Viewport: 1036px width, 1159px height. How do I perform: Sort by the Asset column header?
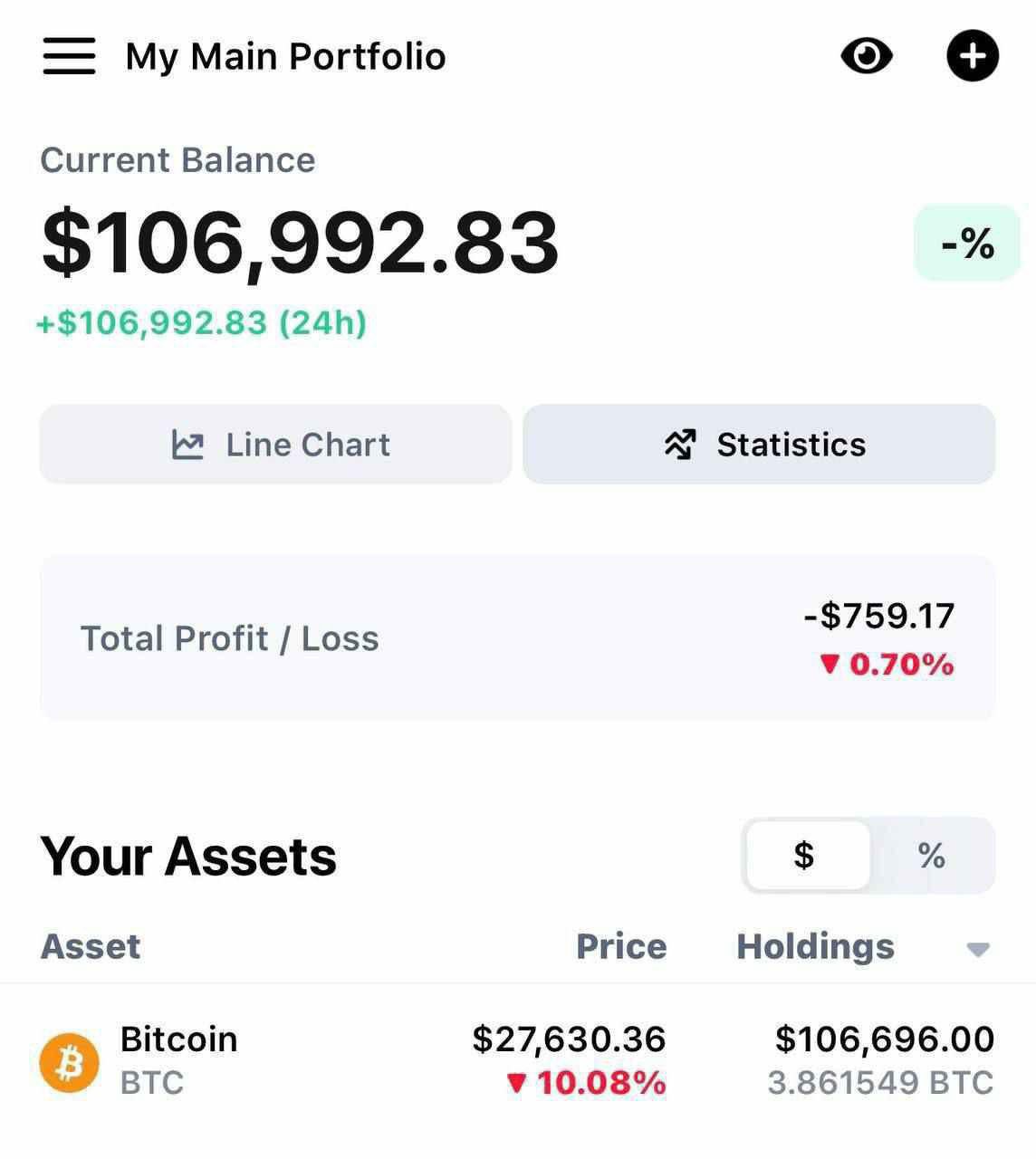pos(91,947)
